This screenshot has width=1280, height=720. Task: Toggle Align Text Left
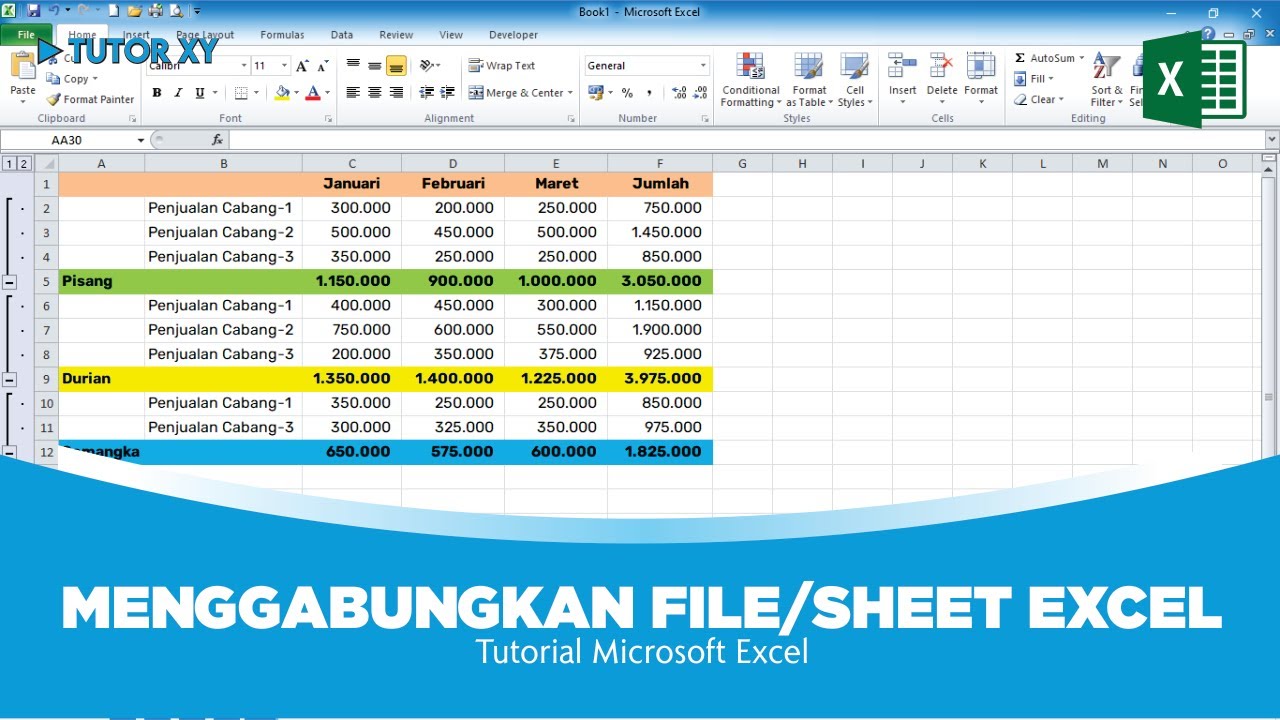tap(353, 93)
